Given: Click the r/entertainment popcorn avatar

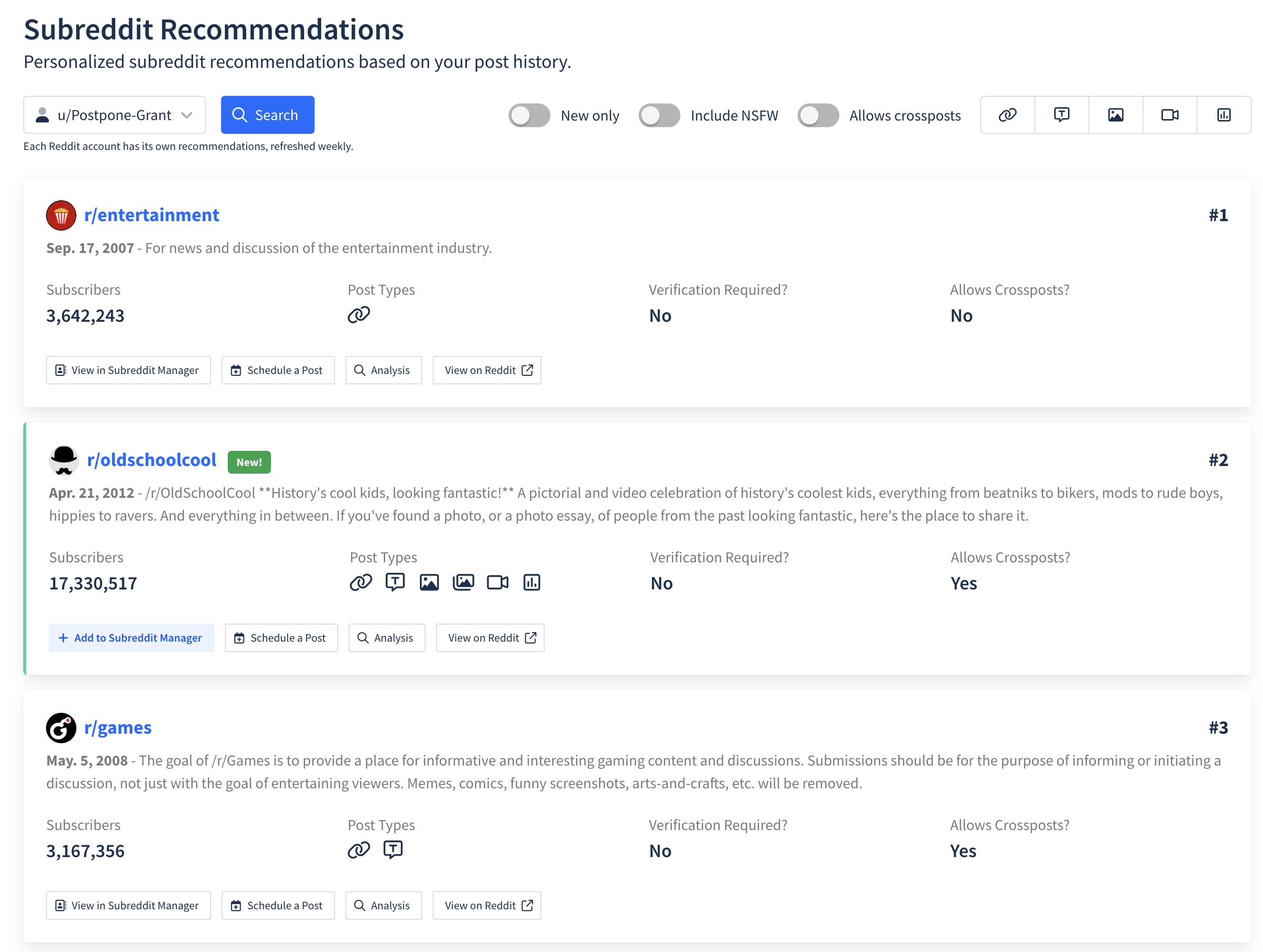Looking at the screenshot, I should coord(61,215).
